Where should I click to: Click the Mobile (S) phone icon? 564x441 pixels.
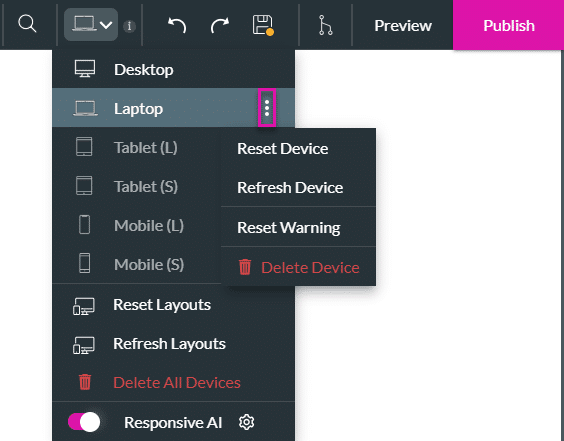[x=85, y=263]
